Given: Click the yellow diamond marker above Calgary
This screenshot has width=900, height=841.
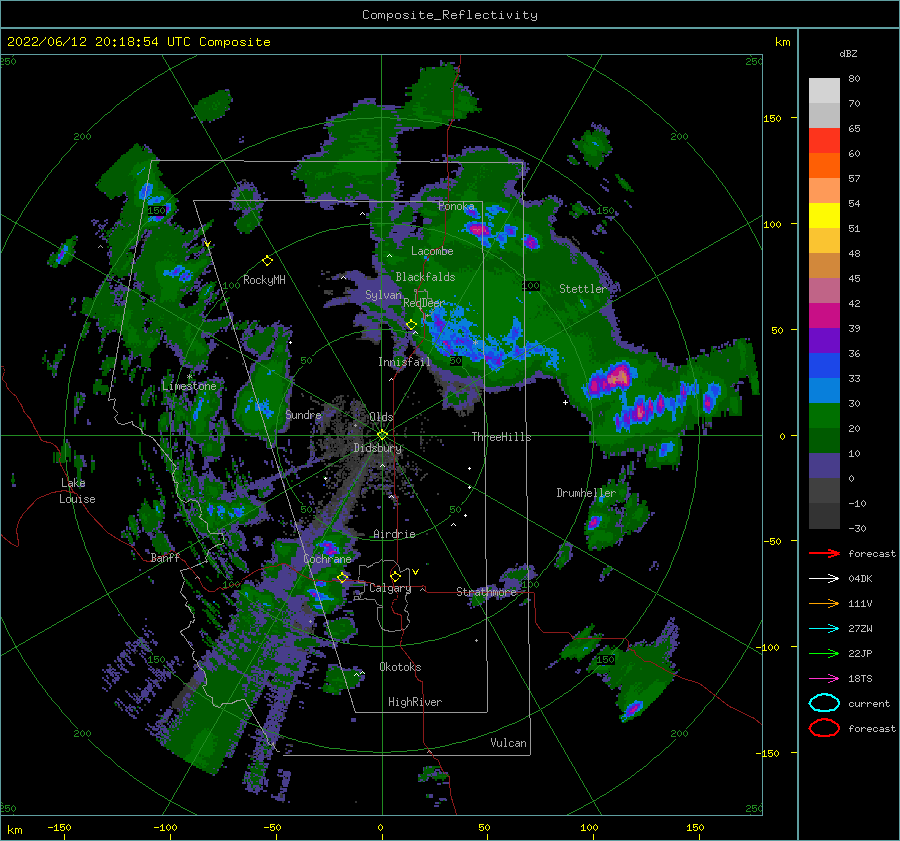Looking at the screenshot, I should click(395, 576).
